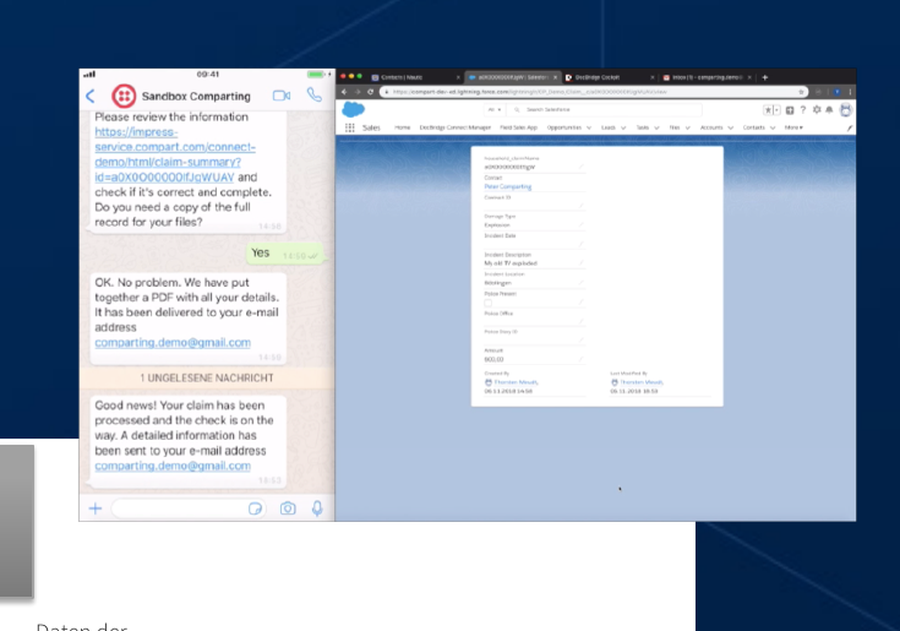
Task: Open the e-mail link in 'Good news' message
Action: coord(172,466)
